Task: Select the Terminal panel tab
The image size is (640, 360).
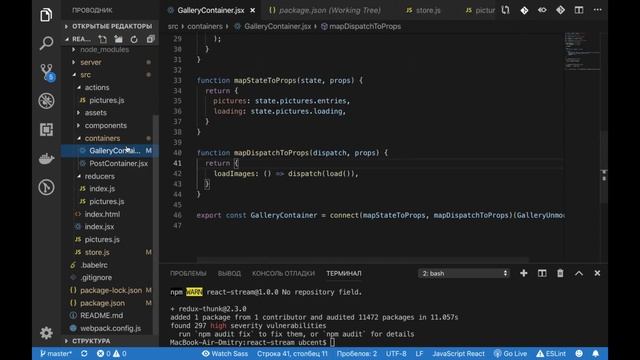Action: tap(344, 273)
